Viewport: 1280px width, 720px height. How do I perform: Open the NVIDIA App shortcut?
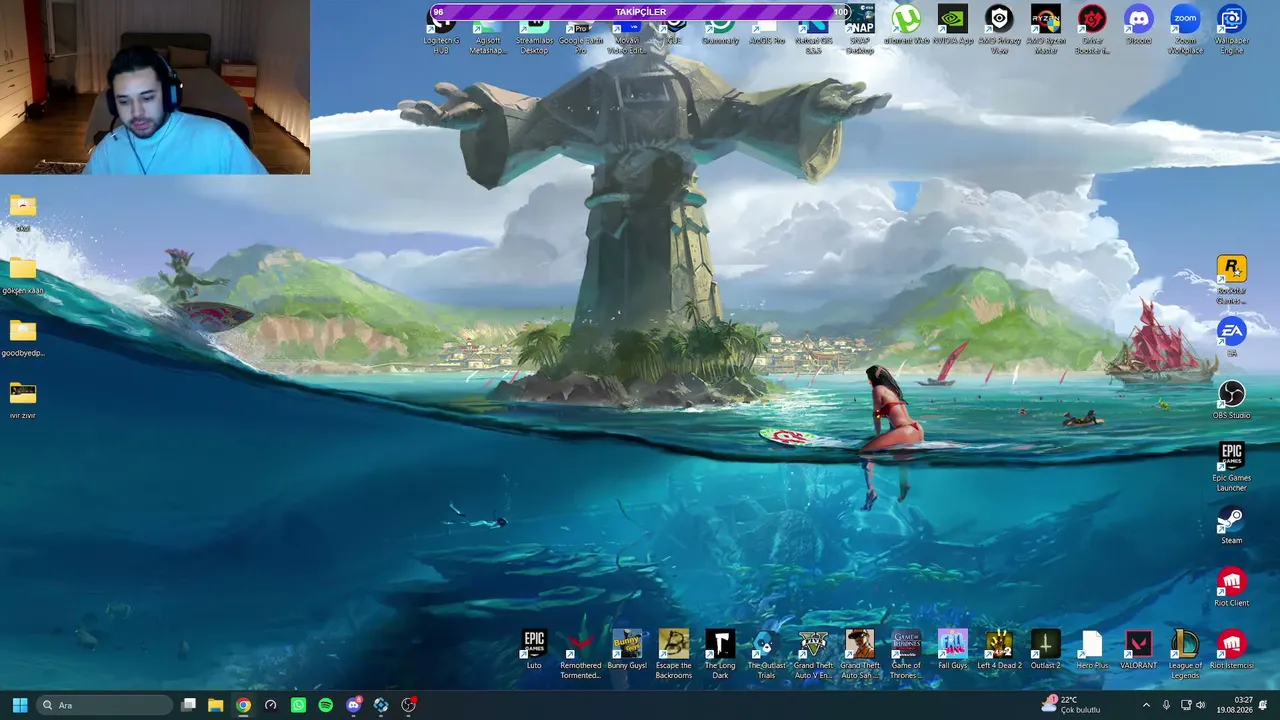point(953,25)
